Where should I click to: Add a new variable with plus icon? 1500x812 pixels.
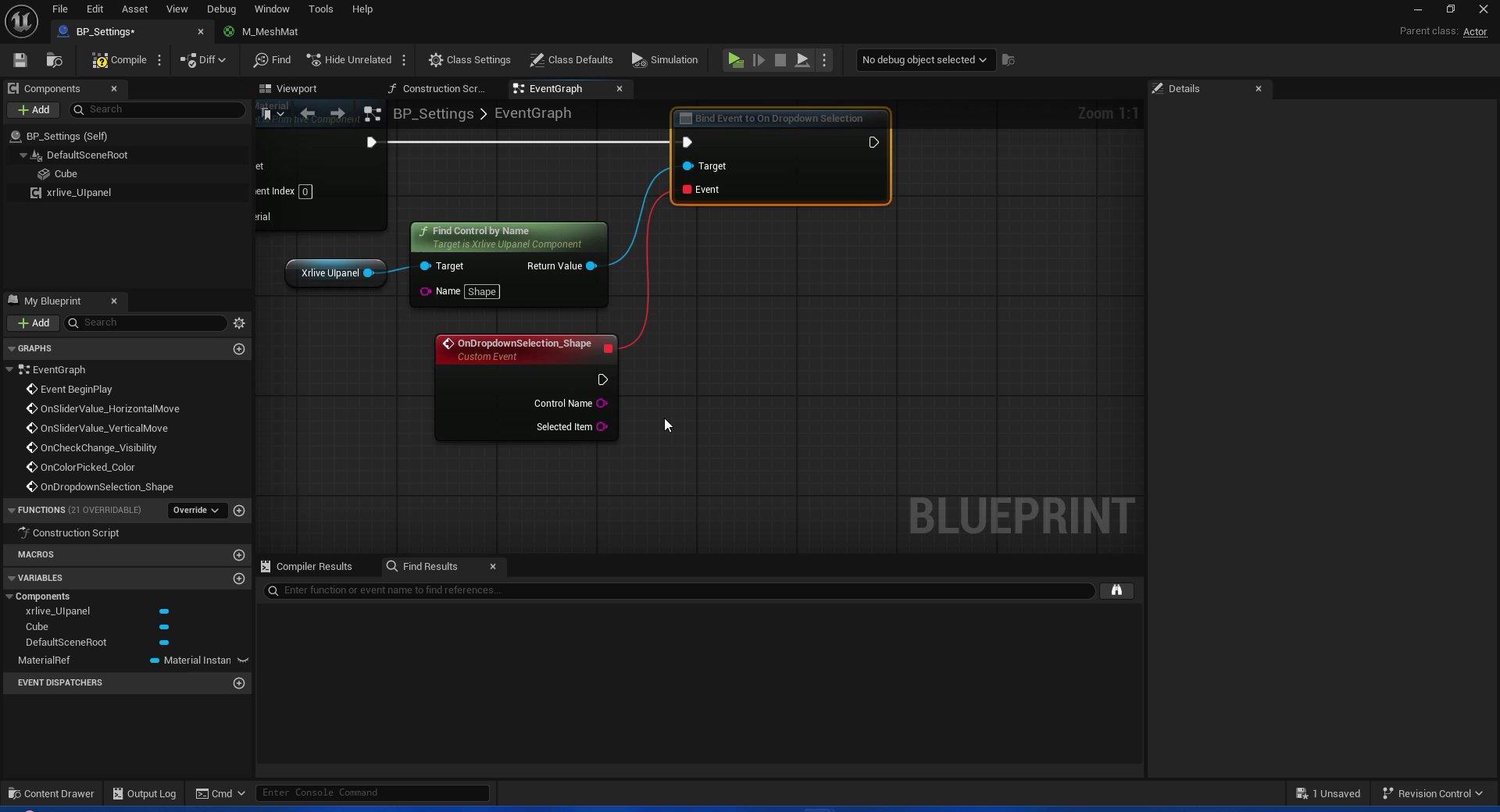click(x=239, y=579)
